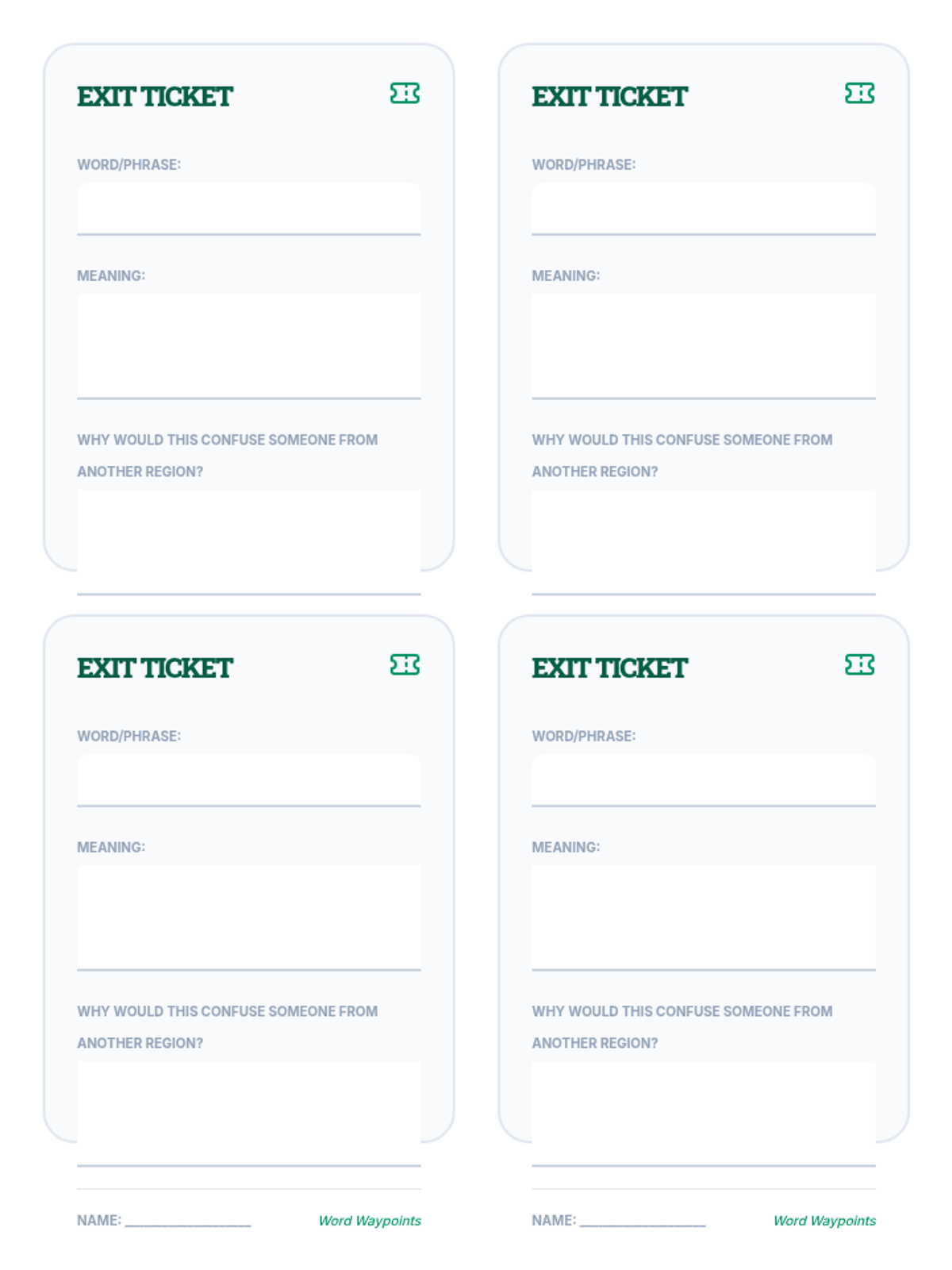Click confusion answer box in top-left ticket
This screenshot has width=952, height=1270.
coord(249,543)
